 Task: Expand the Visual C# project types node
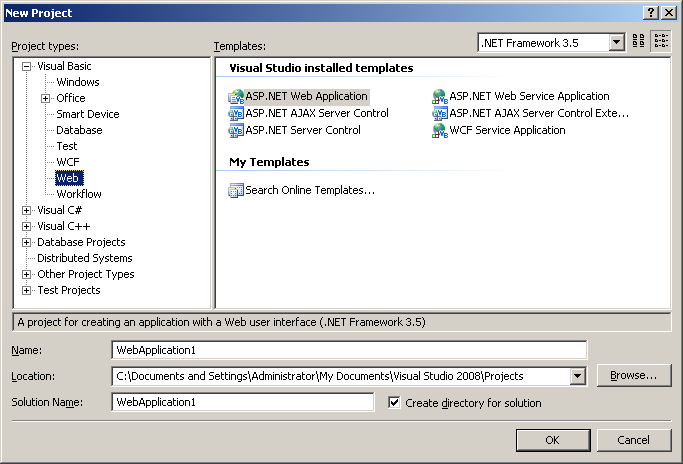pyautogui.click(x=27, y=211)
